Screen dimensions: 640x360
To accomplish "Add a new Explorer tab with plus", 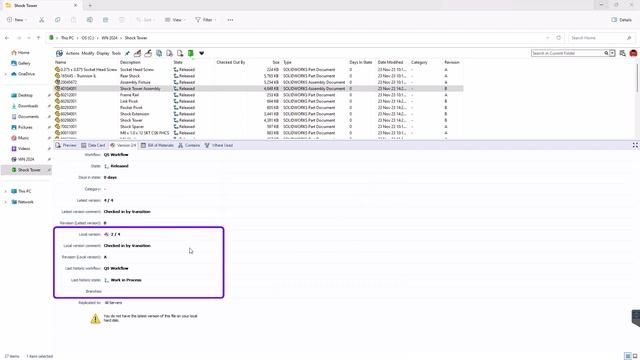I will (x=90, y=5).
